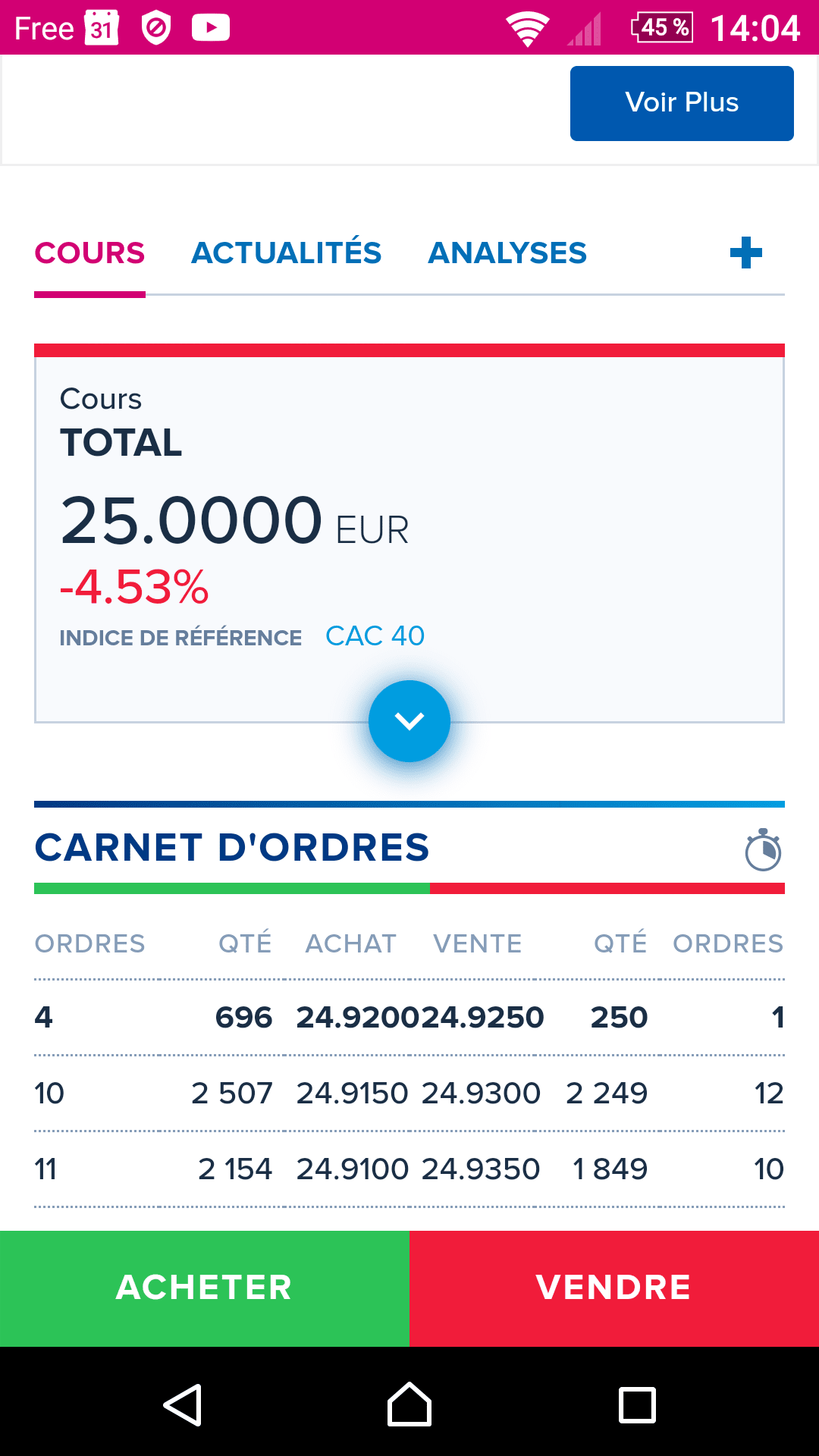
Task: Tap the Android home navigation icon
Action: pos(409,1404)
